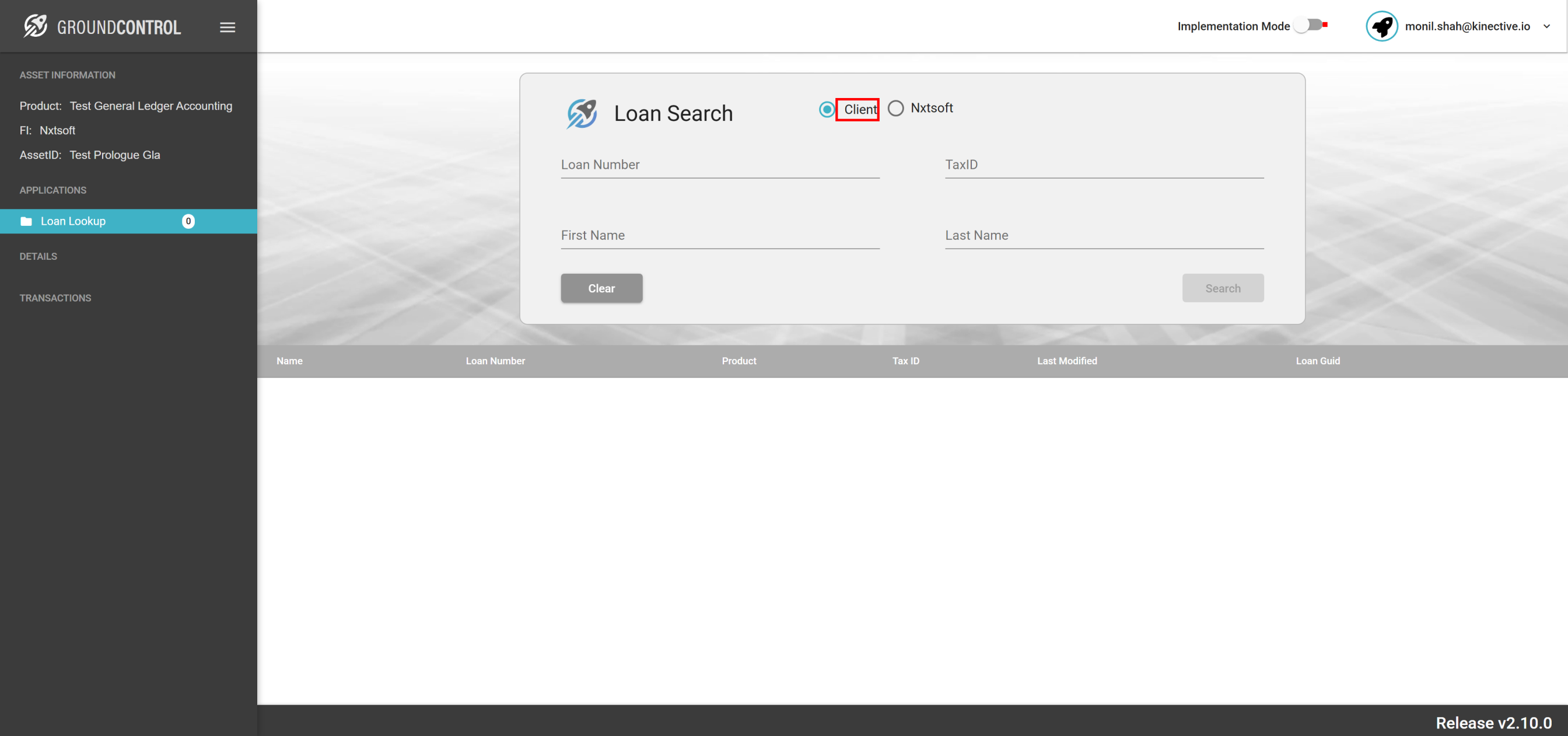Click the Loan Number input field
1568x736 pixels.
point(719,165)
